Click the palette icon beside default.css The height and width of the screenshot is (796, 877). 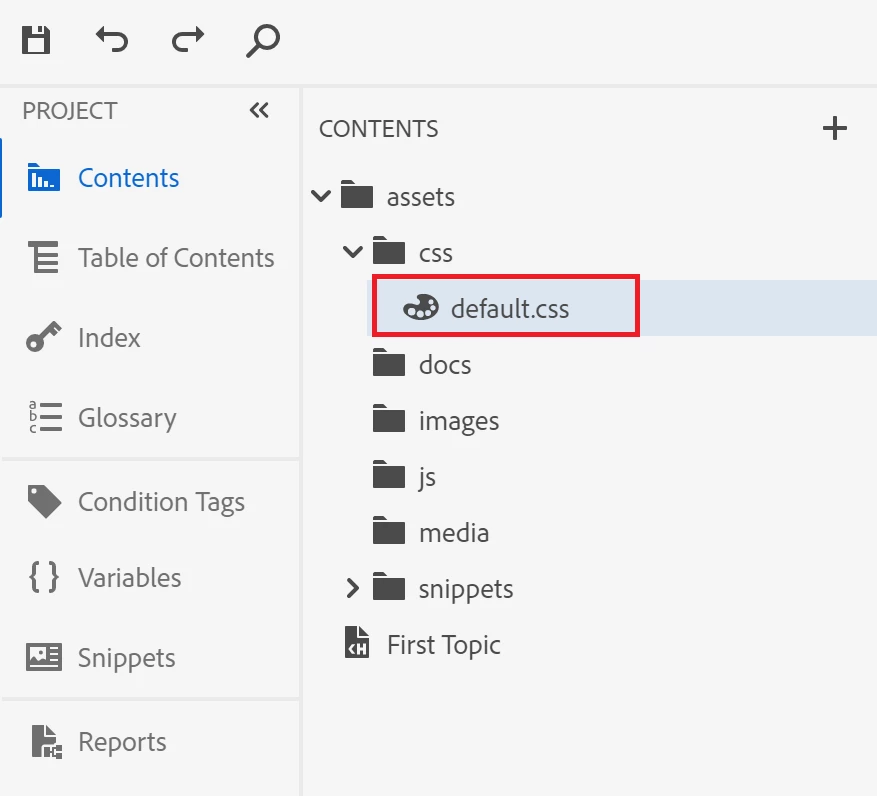coord(421,308)
